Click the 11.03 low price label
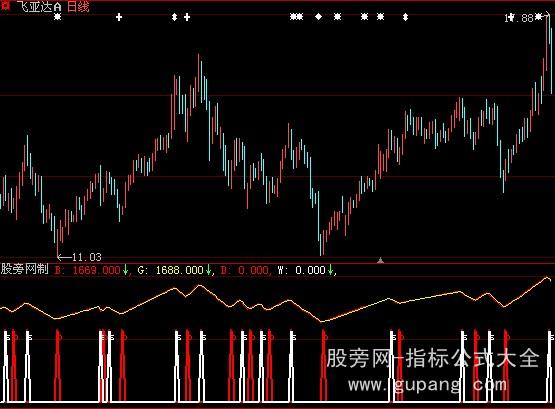555x409 pixels. tap(87, 257)
